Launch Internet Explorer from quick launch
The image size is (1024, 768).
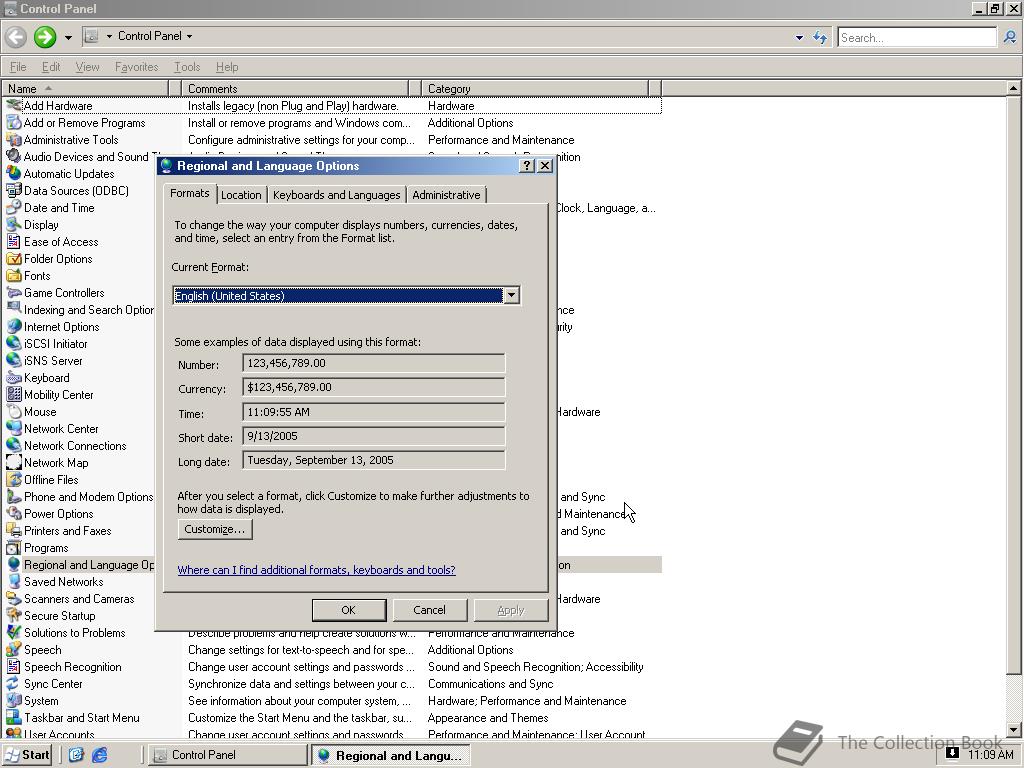tap(99, 755)
